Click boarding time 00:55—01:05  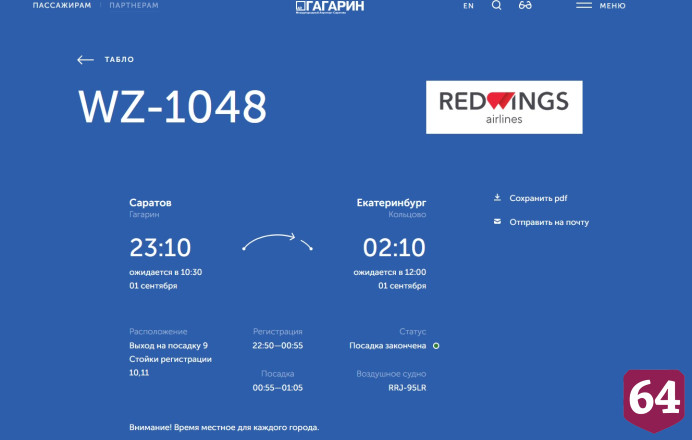pyautogui.click(x=278, y=387)
